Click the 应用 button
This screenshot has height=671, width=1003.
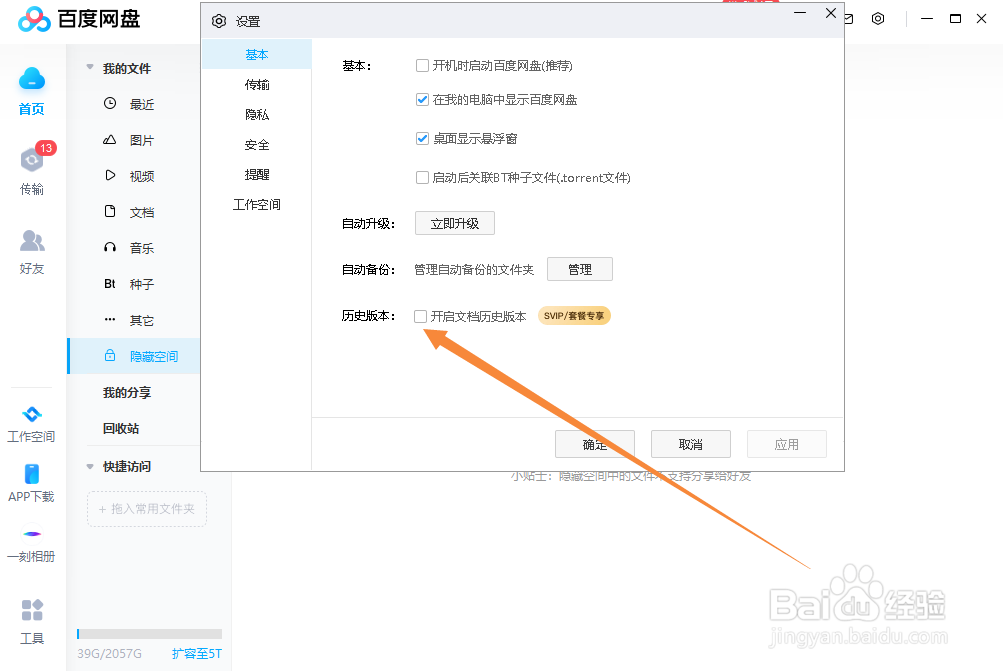[787, 444]
